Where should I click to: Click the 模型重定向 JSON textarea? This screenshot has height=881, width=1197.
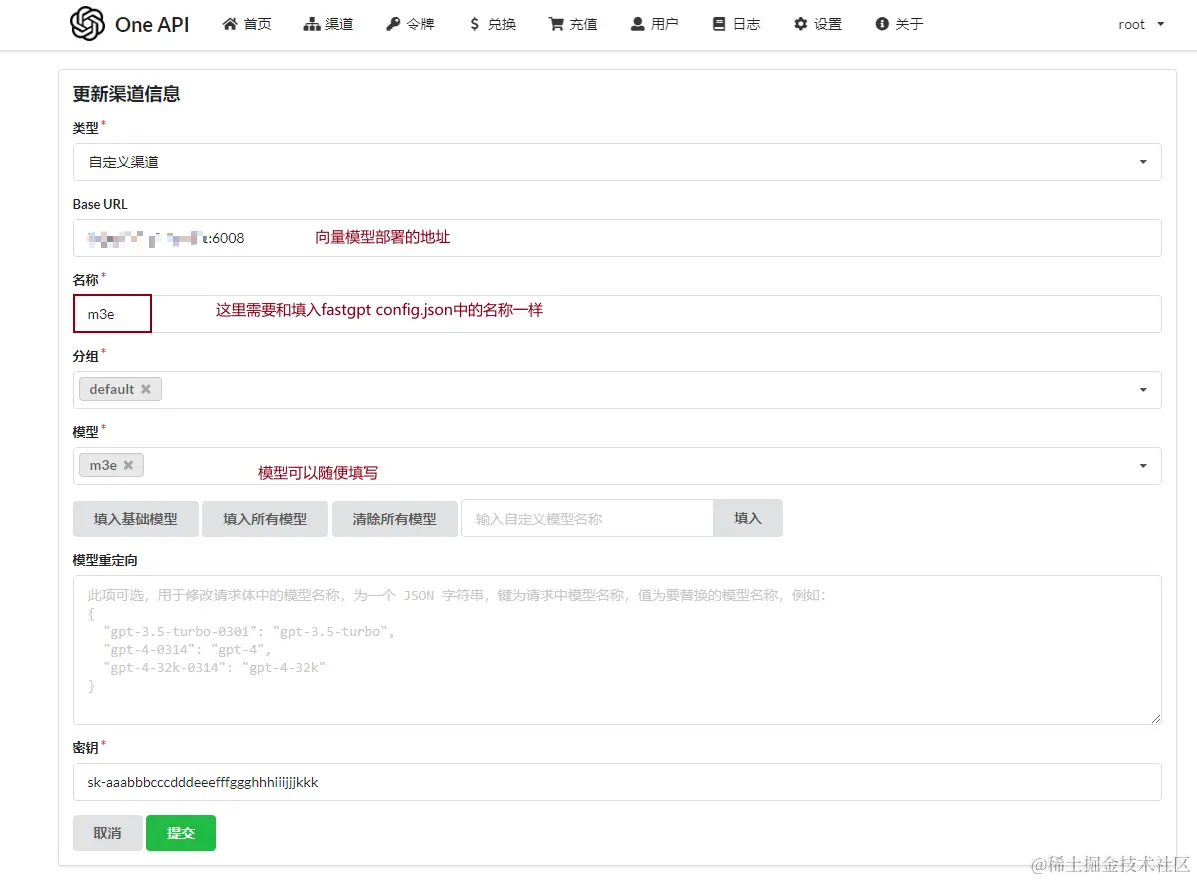(x=617, y=650)
